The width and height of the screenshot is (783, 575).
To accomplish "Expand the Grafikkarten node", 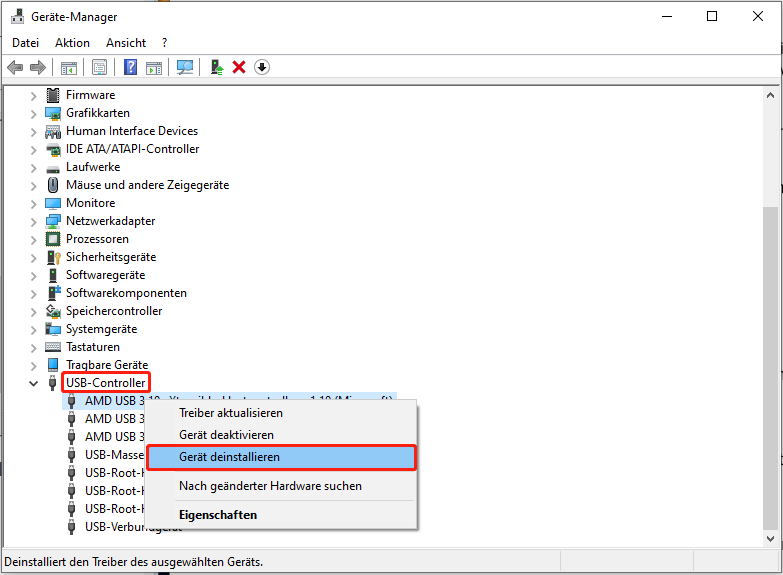I will (33, 113).
